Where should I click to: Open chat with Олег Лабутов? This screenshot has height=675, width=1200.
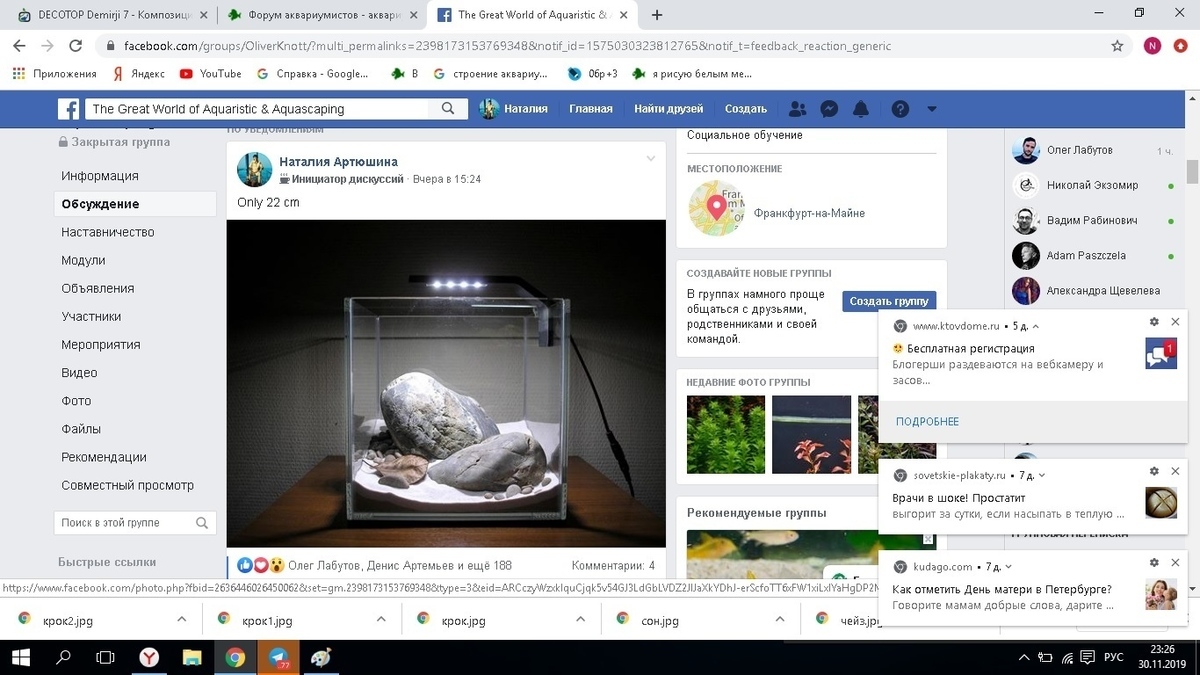tap(1079, 150)
